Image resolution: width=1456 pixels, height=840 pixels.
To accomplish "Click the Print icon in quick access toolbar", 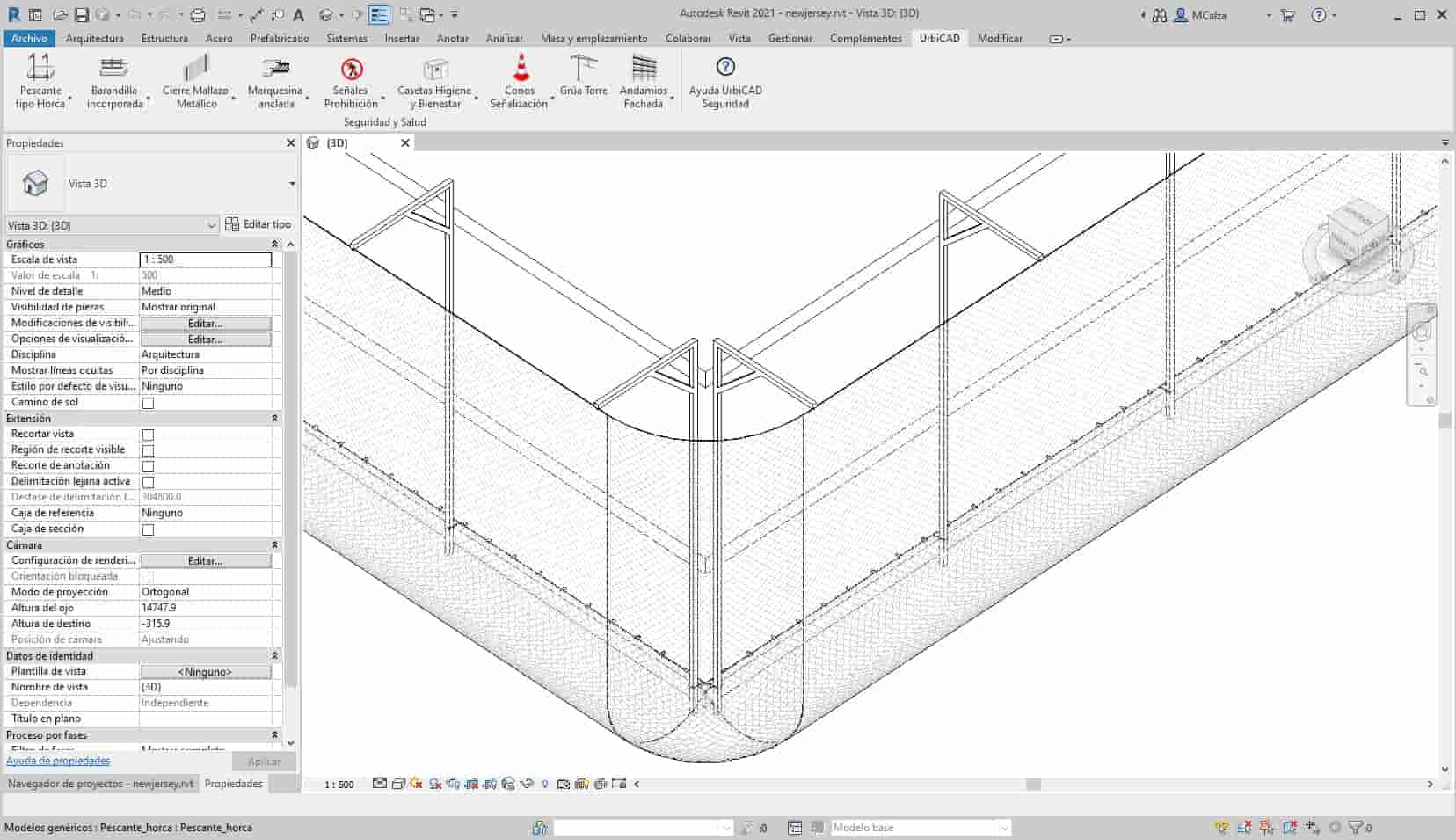I will [x=198, y=15].
